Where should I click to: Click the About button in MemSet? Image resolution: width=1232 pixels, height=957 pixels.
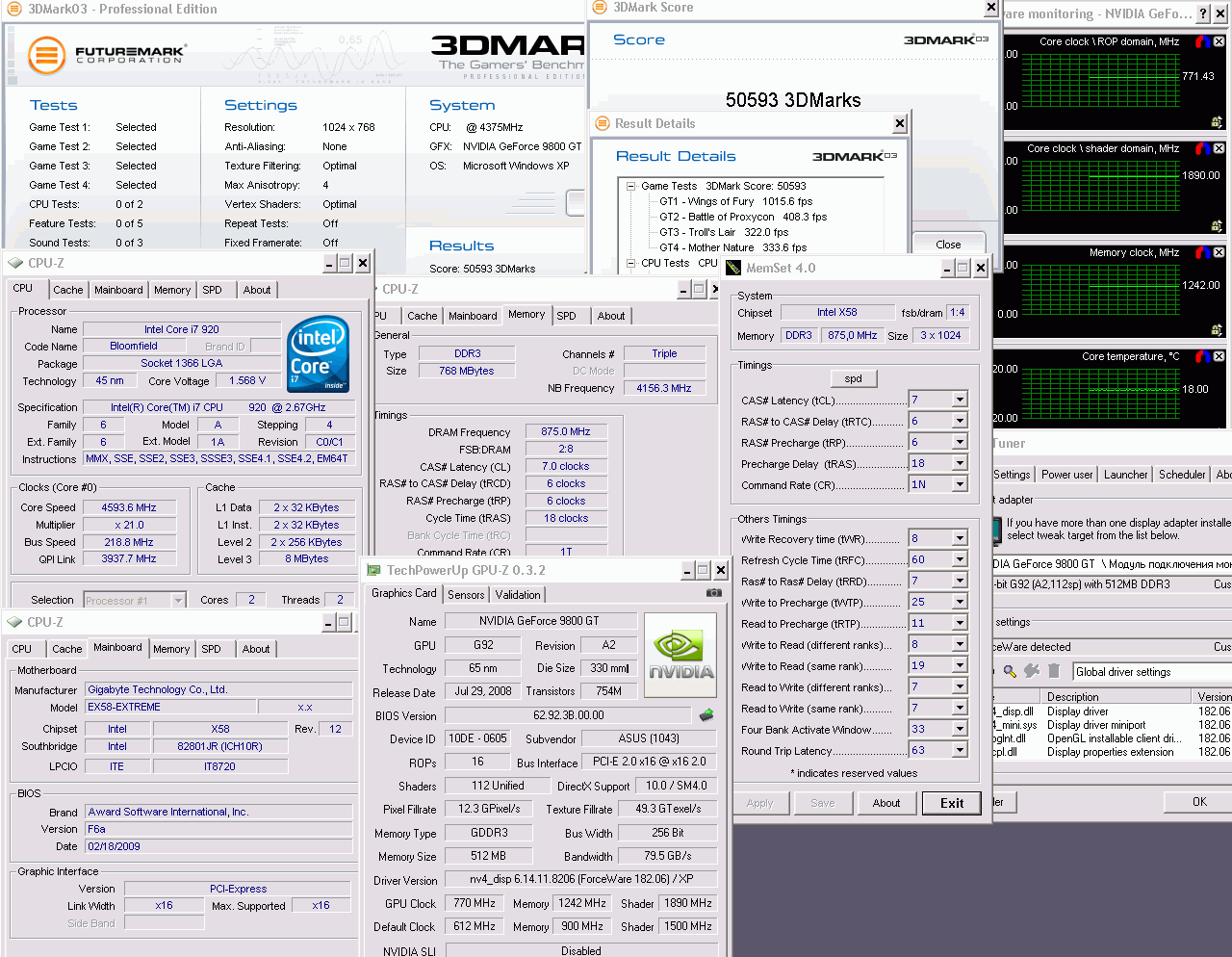[x=886, y=803]
